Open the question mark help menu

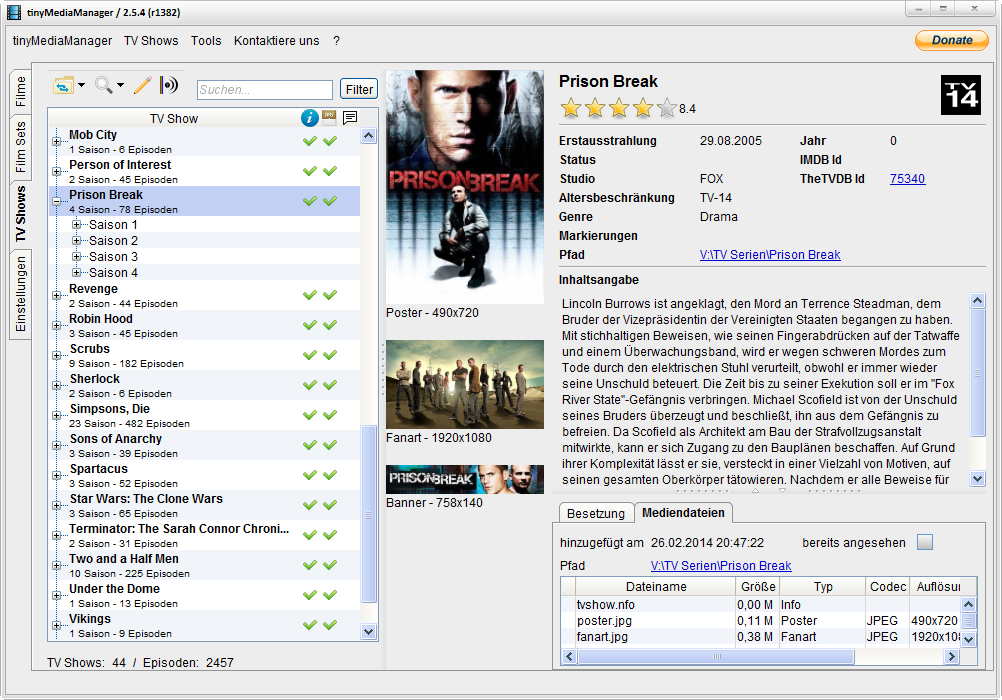coord(336,41)
